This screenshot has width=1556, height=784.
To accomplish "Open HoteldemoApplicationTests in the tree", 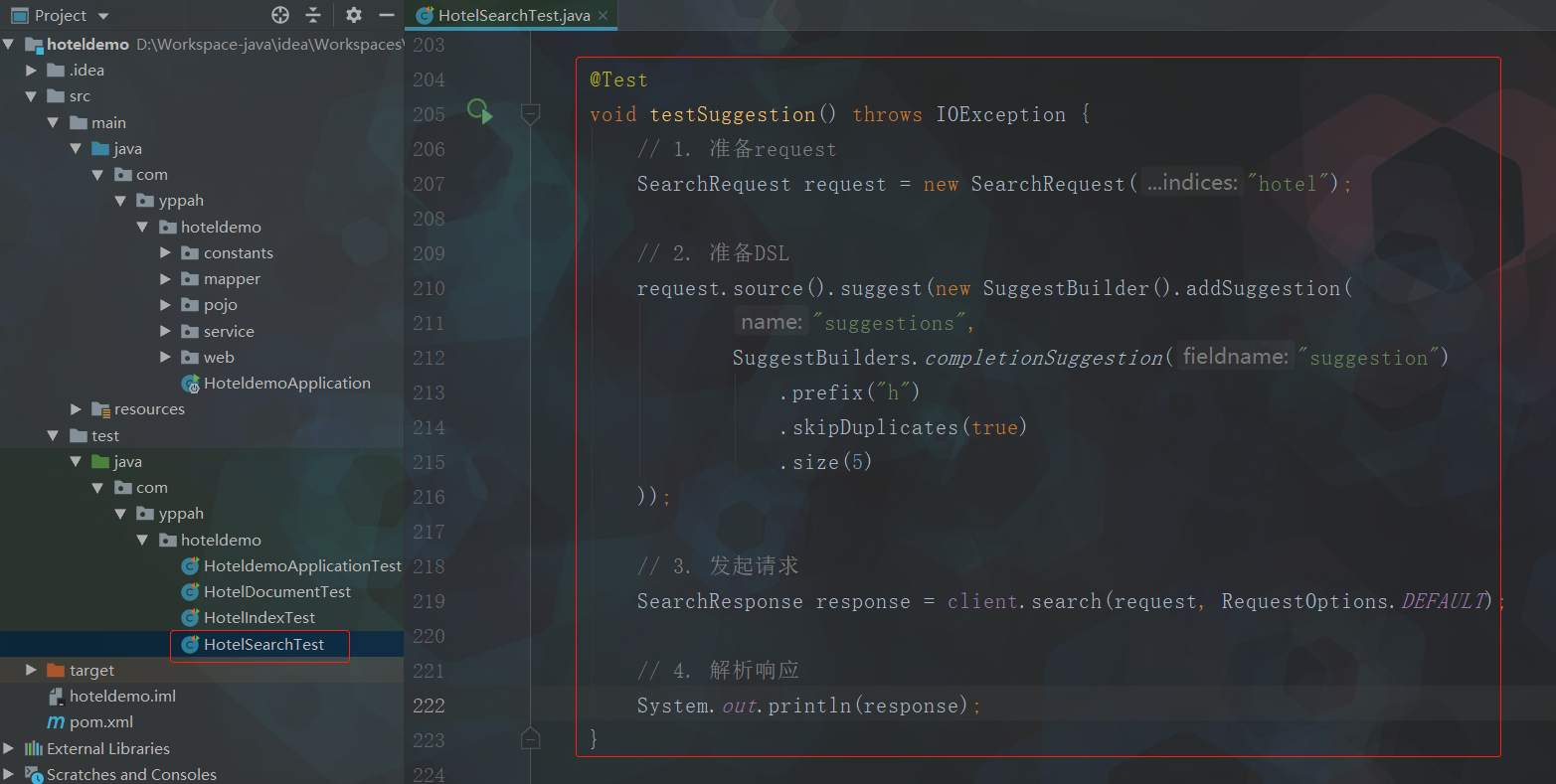I will tap(302, 566).
